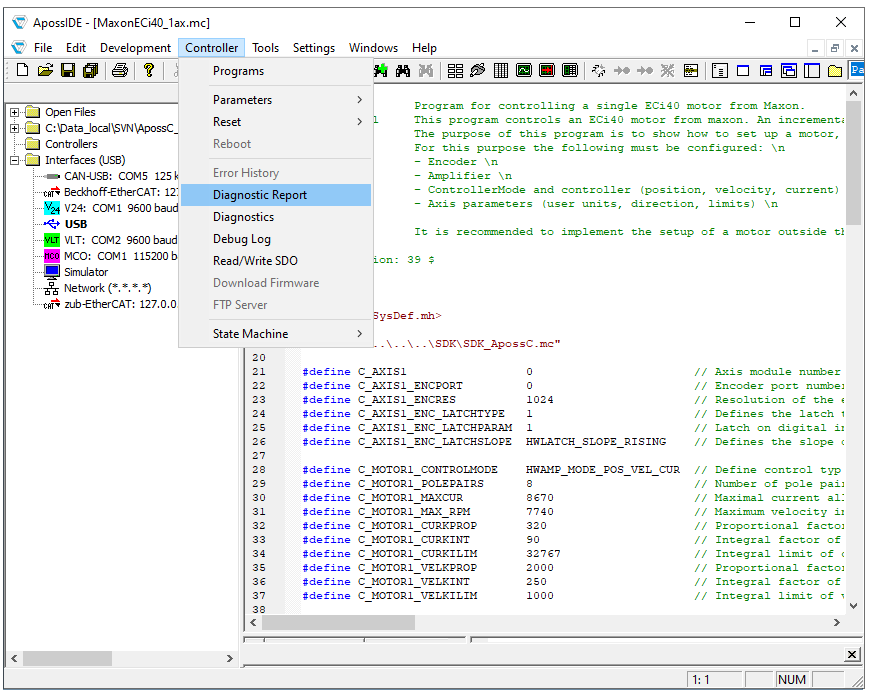Click the editor vertical scroll down arrow
The width and height of the screenshot is (871, 695).
pos(854,606)
